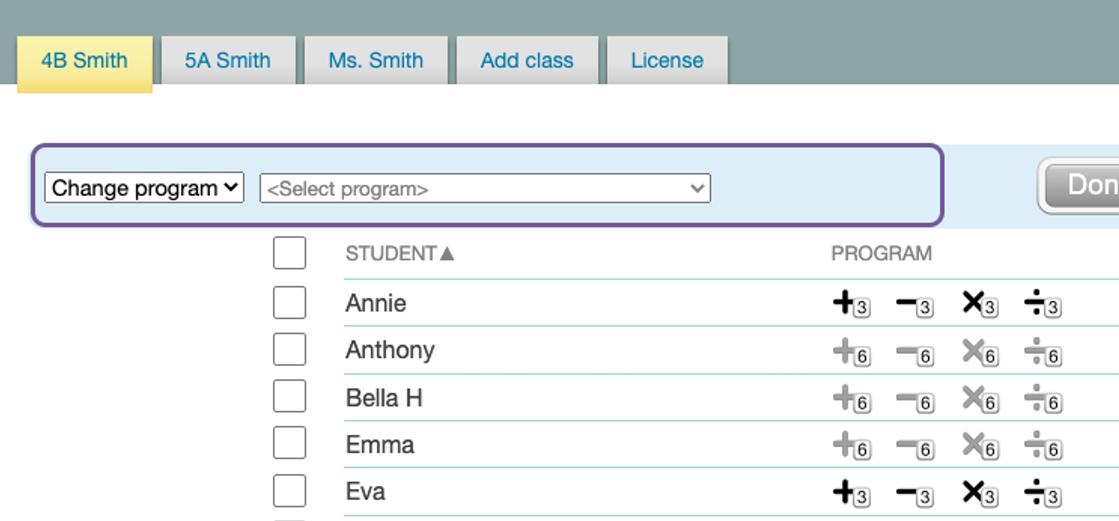Click Annie's addition program icon
Viewport: 1119px width, 521px height.
pyautogui.click(x=850, y=304)
